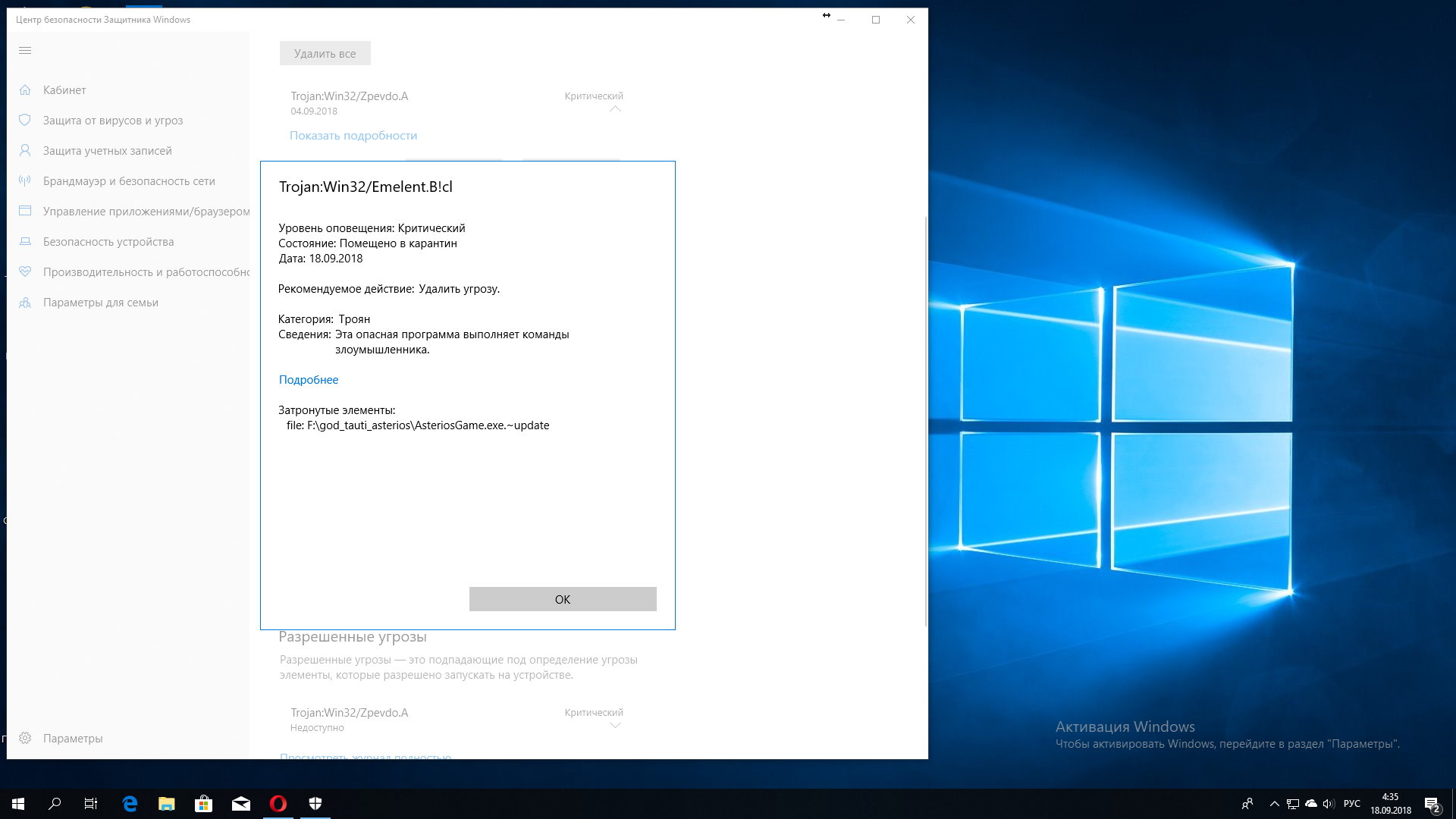The height and width of the screenshot is (819, 1456).
Task: Click the window vertical scrollbar
Action: point(926,421)
